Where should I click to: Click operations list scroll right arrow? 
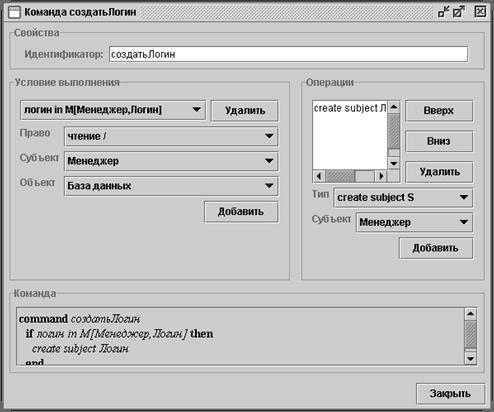(381, 176)
